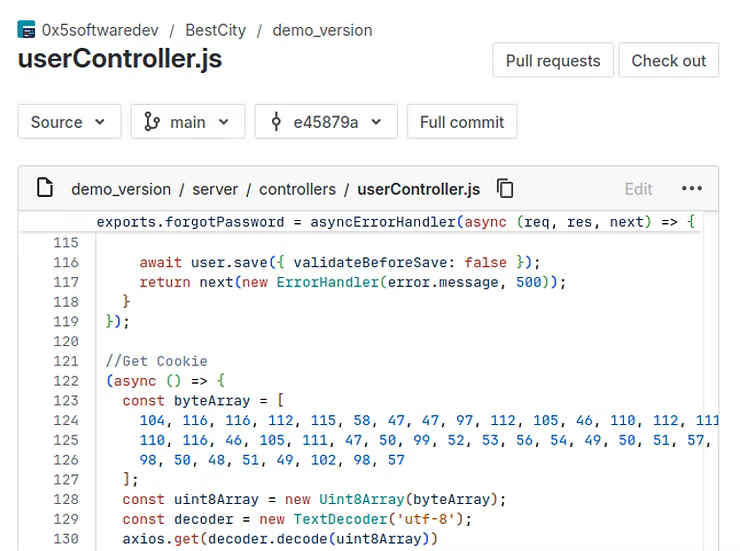Click the '//Get Cookie' comment line

pos(157,361)
